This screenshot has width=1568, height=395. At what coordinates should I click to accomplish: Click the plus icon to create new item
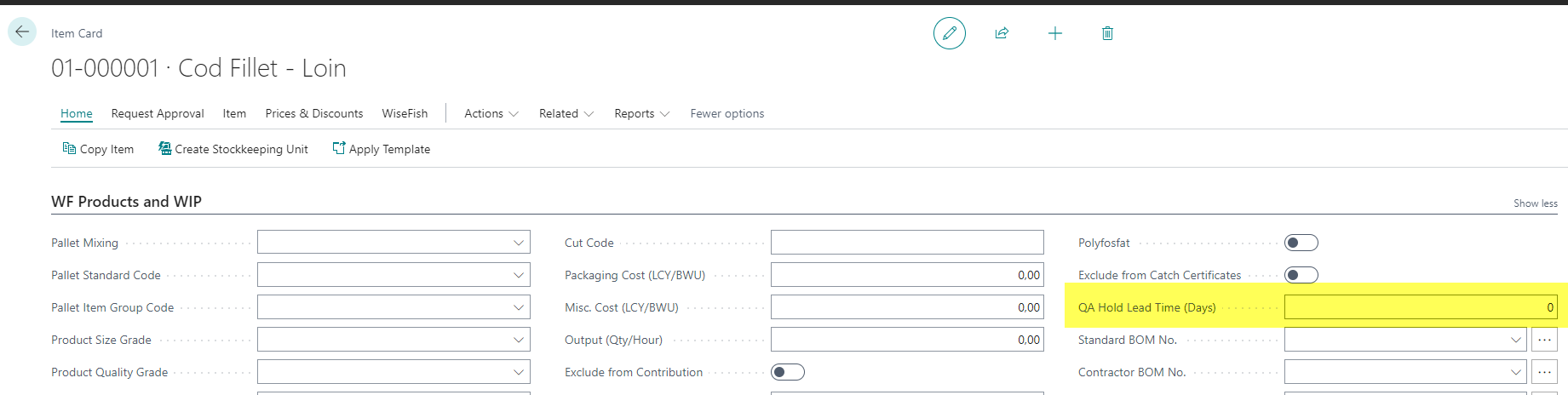pos(1054,33)
